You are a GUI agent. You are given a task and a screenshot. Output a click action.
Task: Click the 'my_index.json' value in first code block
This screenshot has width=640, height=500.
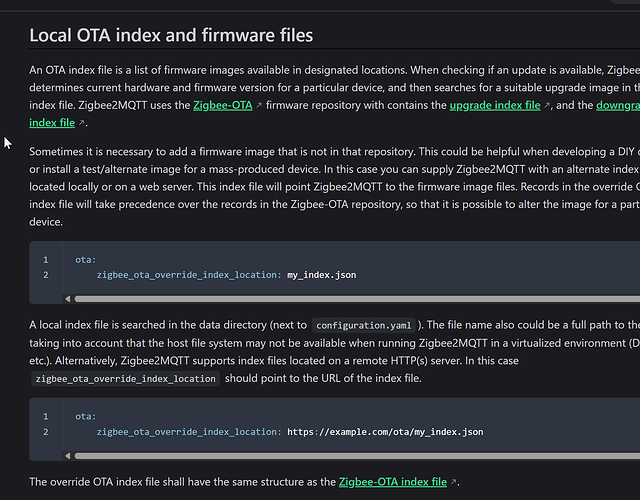point(322,275)
